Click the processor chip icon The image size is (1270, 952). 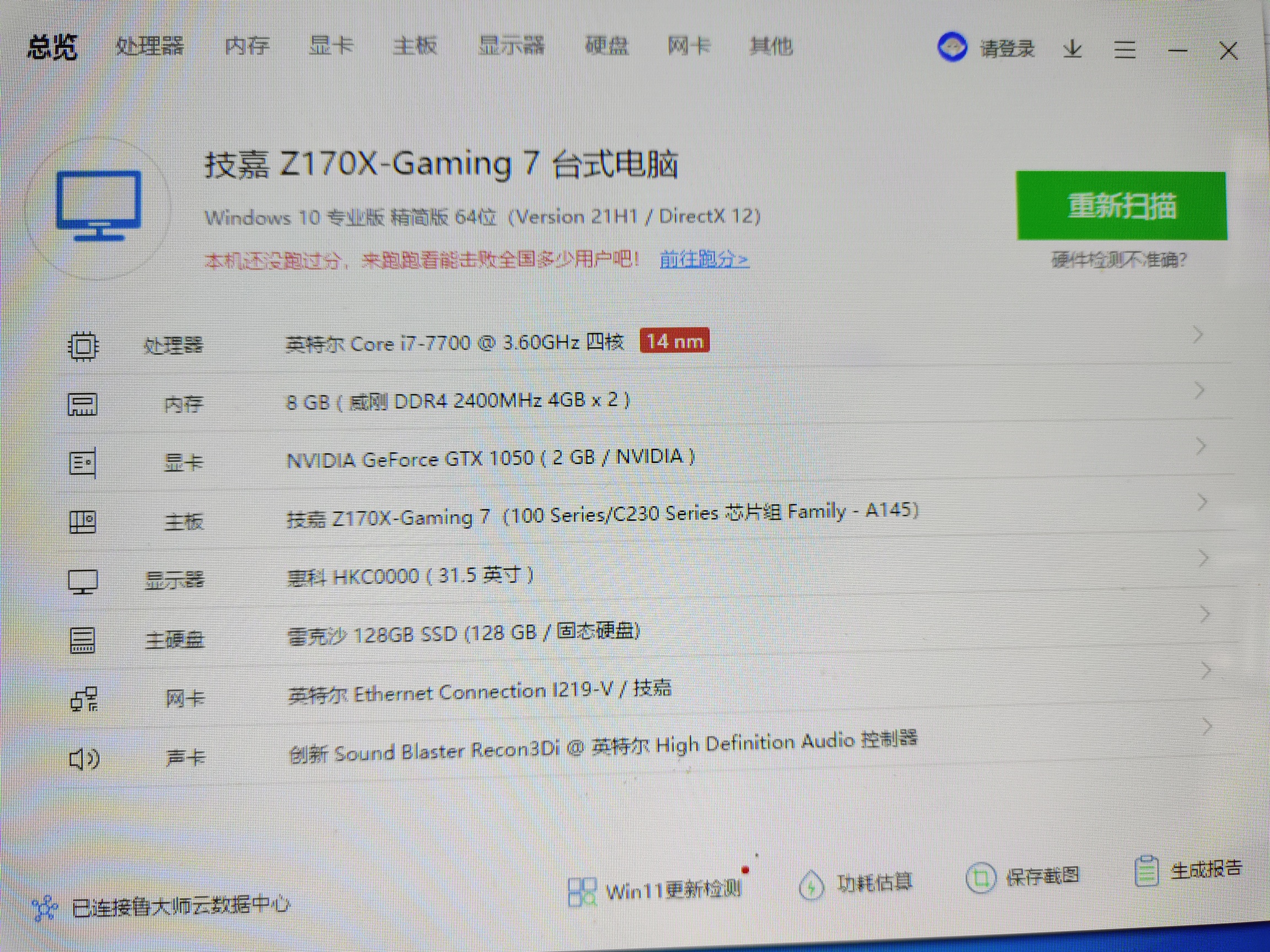click(83, 346)
